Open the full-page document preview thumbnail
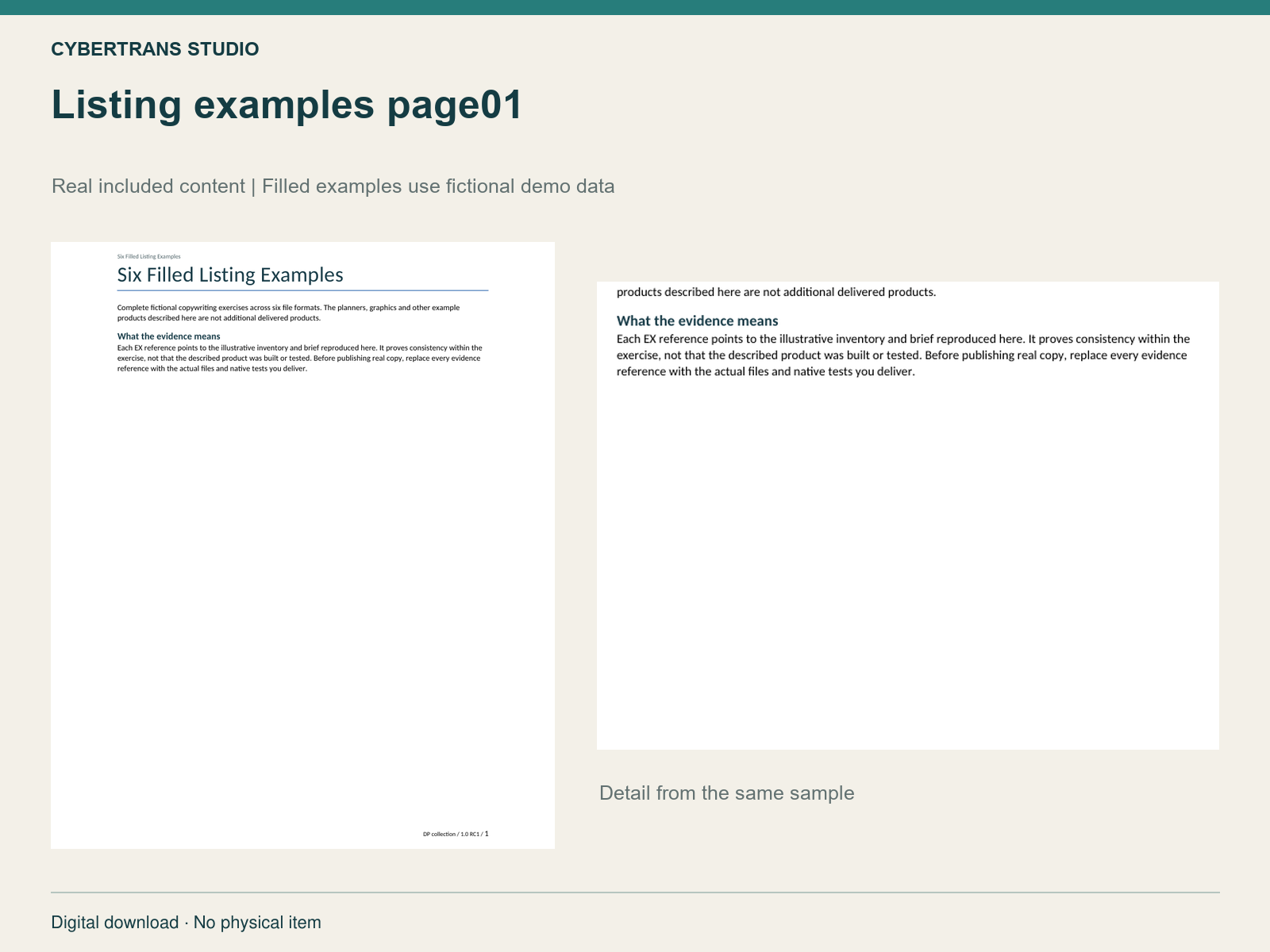The height and width of the screenshot is (952, 1270). point(302,545)
